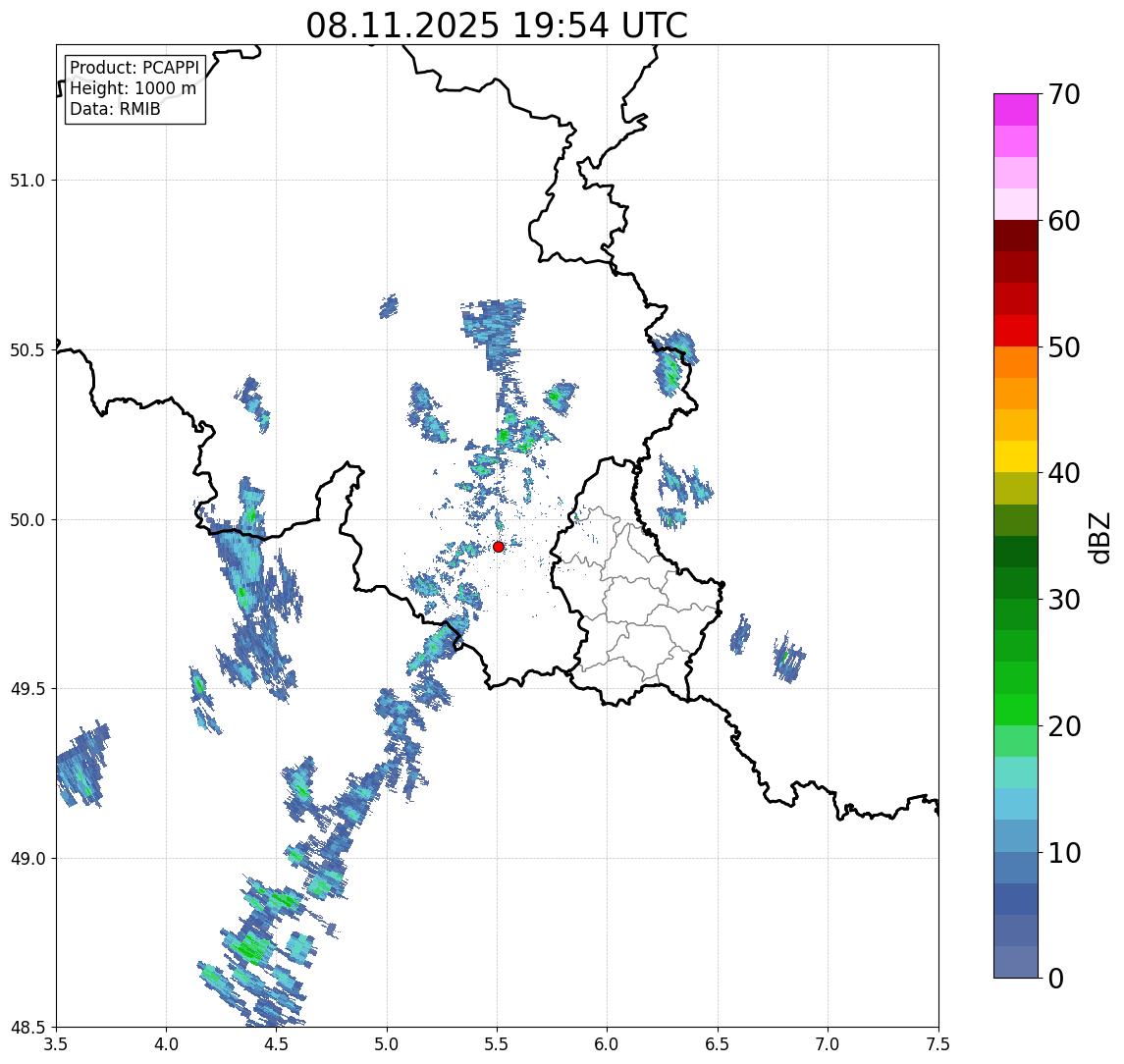Click the colorbar tick label 30
This screenshot has height=1064, width=1124.
[1064, 600]
